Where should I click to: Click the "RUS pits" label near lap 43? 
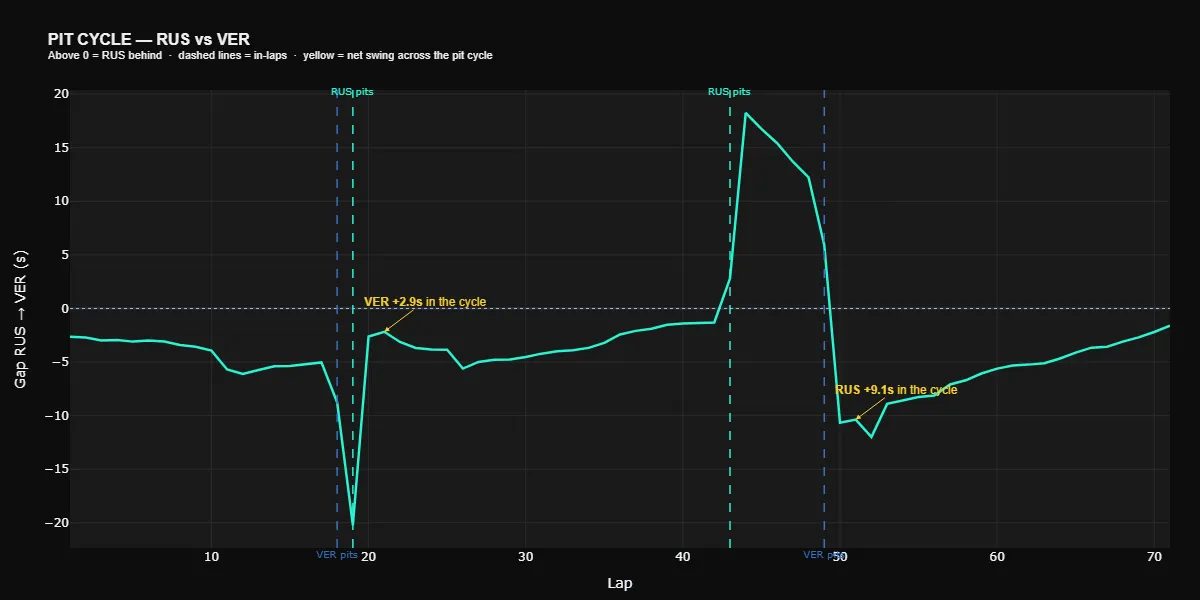729,92
